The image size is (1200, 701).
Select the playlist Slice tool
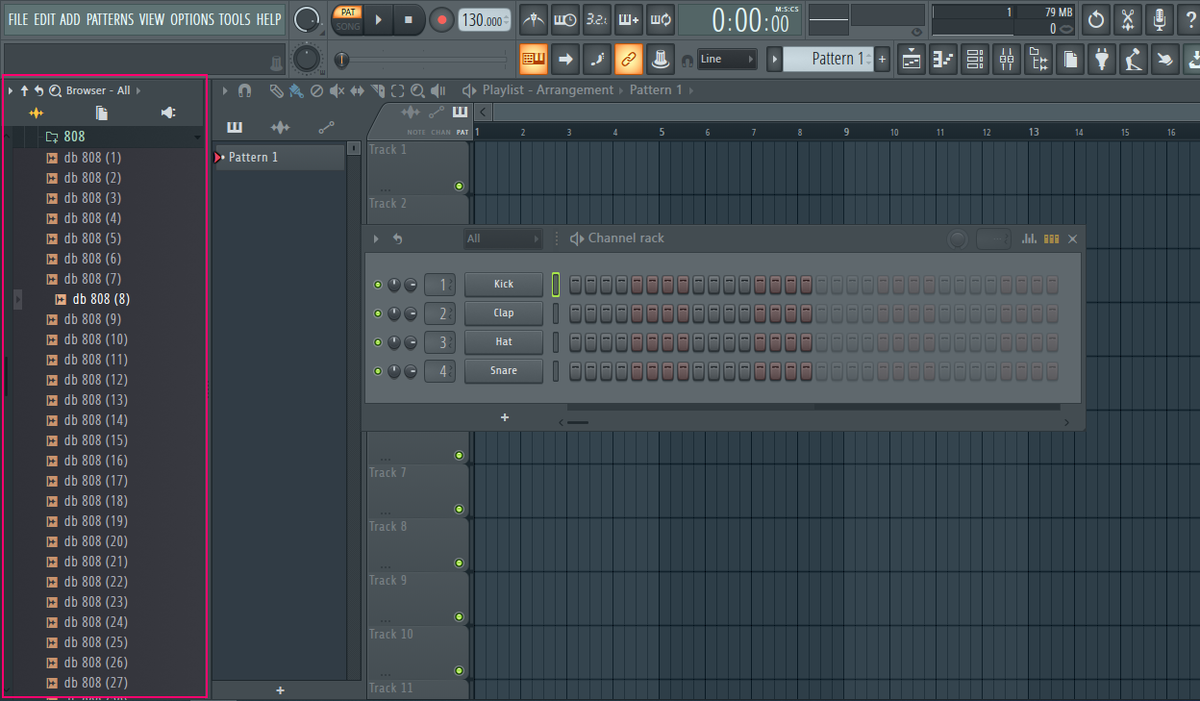[378, 90]
